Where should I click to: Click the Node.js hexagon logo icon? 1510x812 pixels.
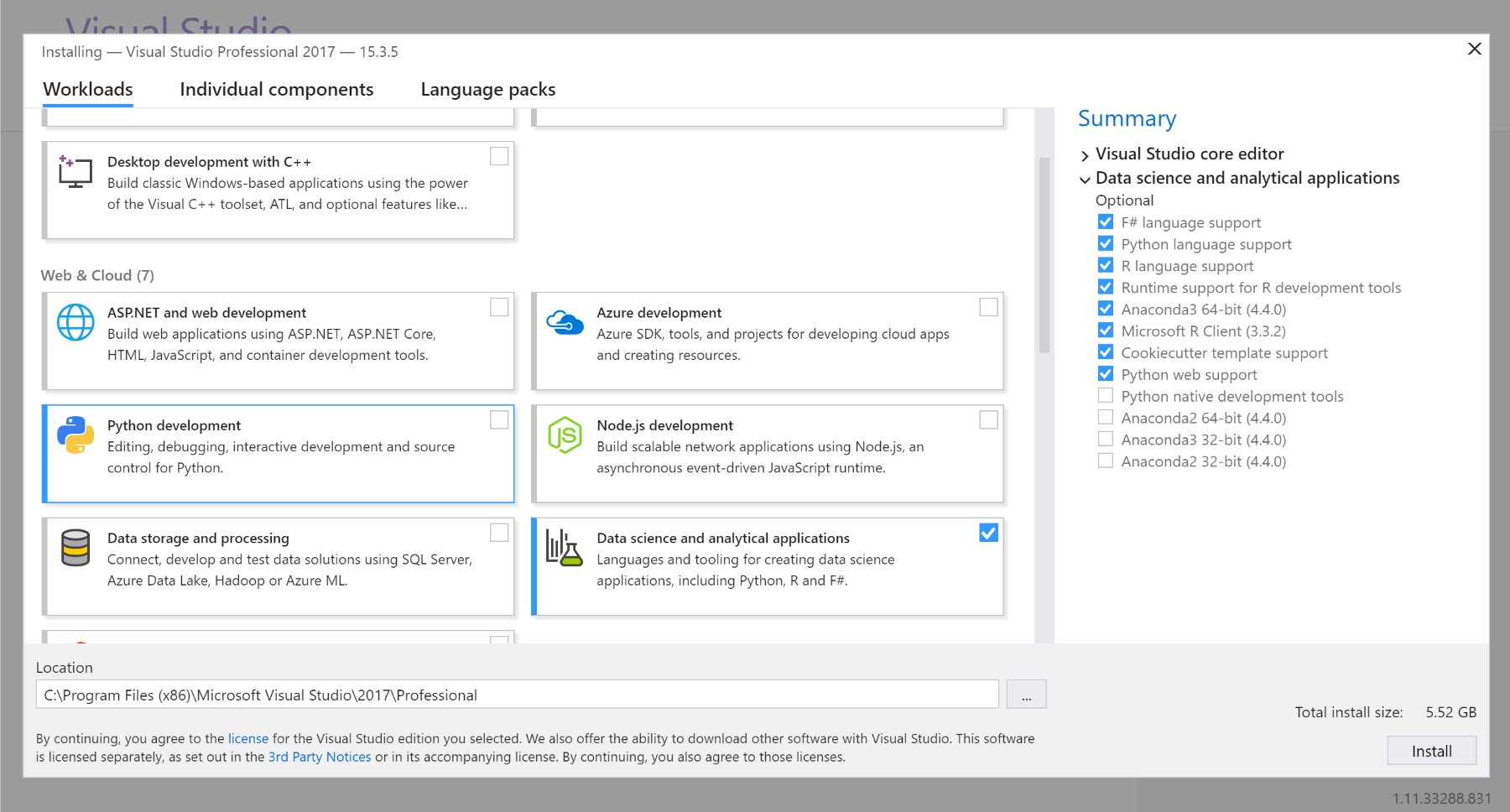pyautogui.click(x=565, y=435)
